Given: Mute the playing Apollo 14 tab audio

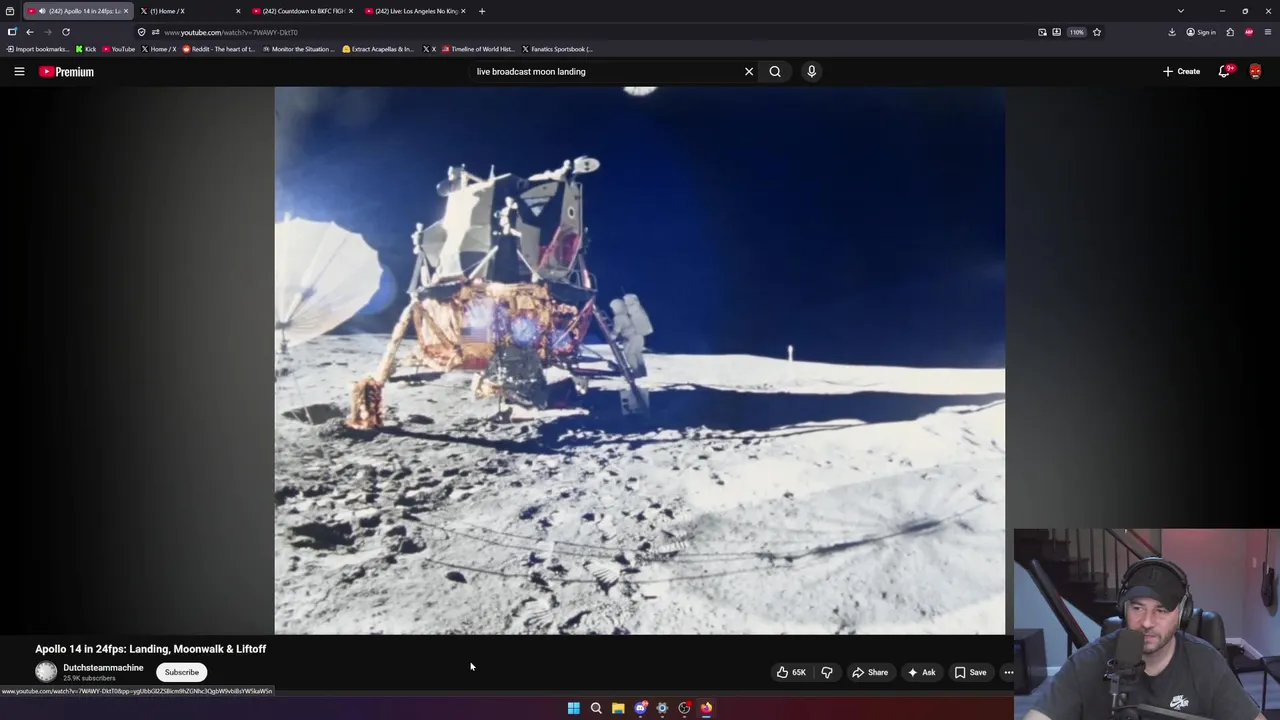Looking at the screenshot, I should tap(42, 11).
